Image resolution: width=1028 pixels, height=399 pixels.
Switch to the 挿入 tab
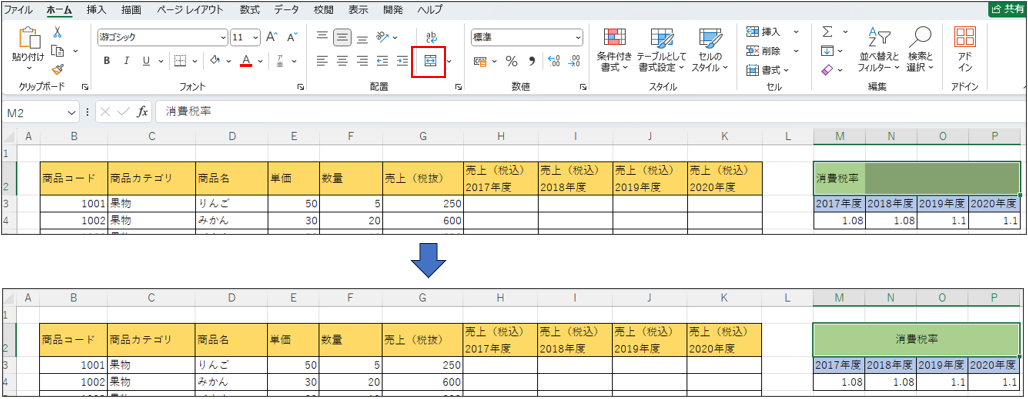pyautogui.click(x=96, y=9)
